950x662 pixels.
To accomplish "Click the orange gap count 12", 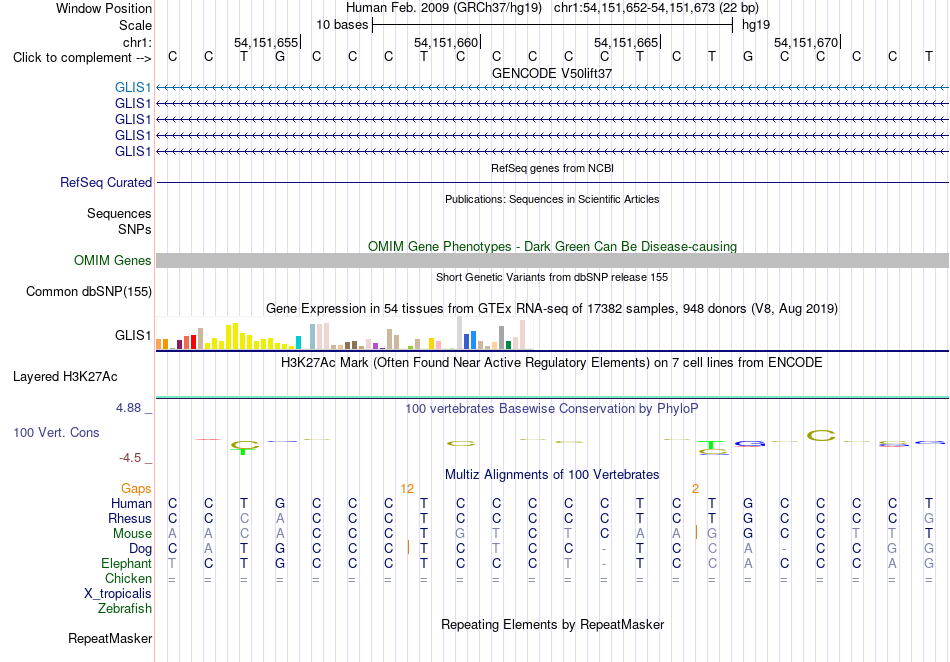I will pos(407,488).
